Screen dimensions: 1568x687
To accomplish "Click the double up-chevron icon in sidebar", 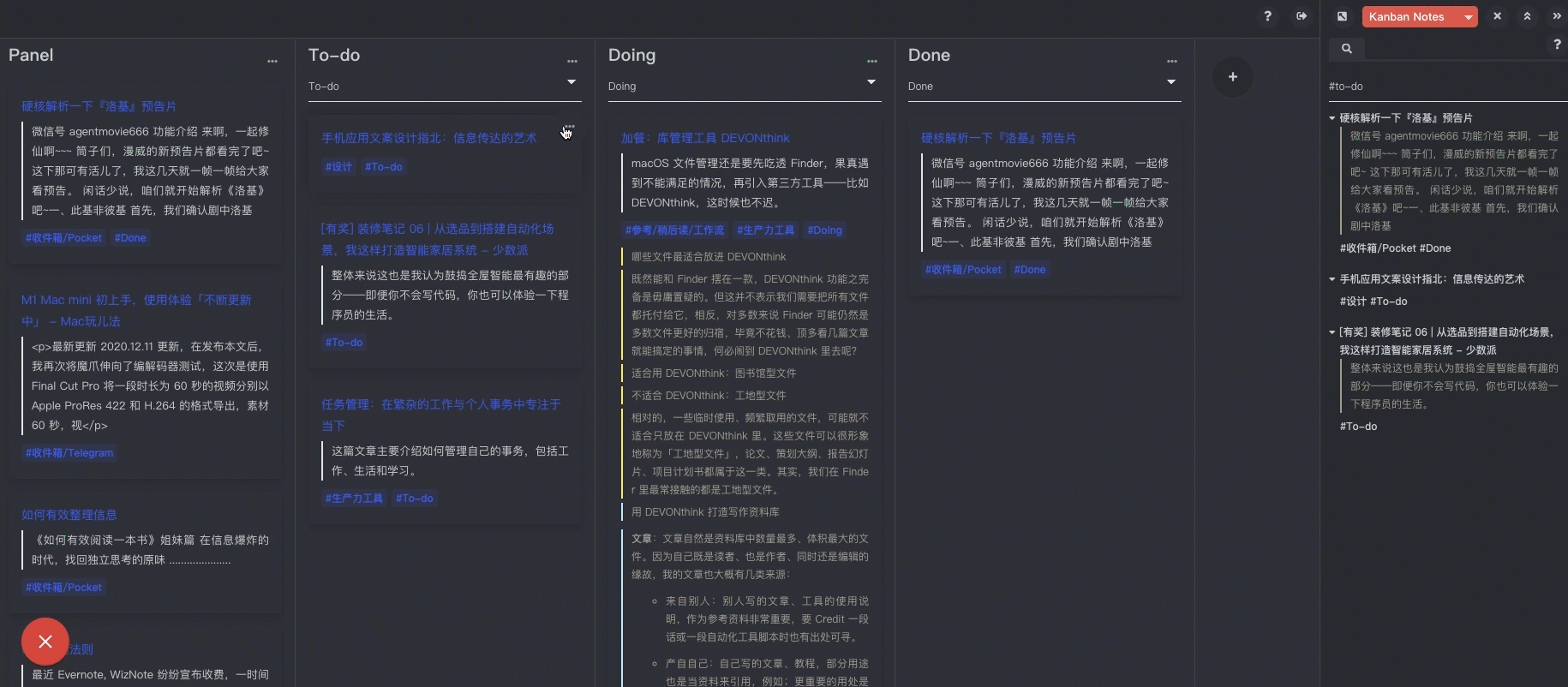I will coord(1527,16).
